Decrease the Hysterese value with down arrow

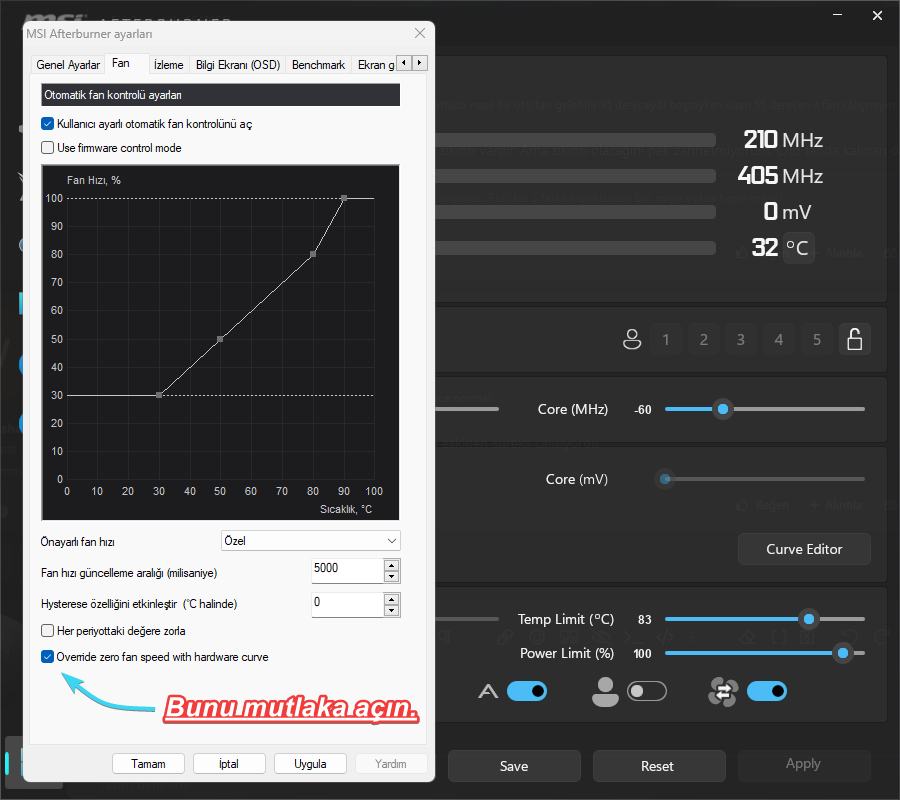pyautogui.click(x=391, y=611)
